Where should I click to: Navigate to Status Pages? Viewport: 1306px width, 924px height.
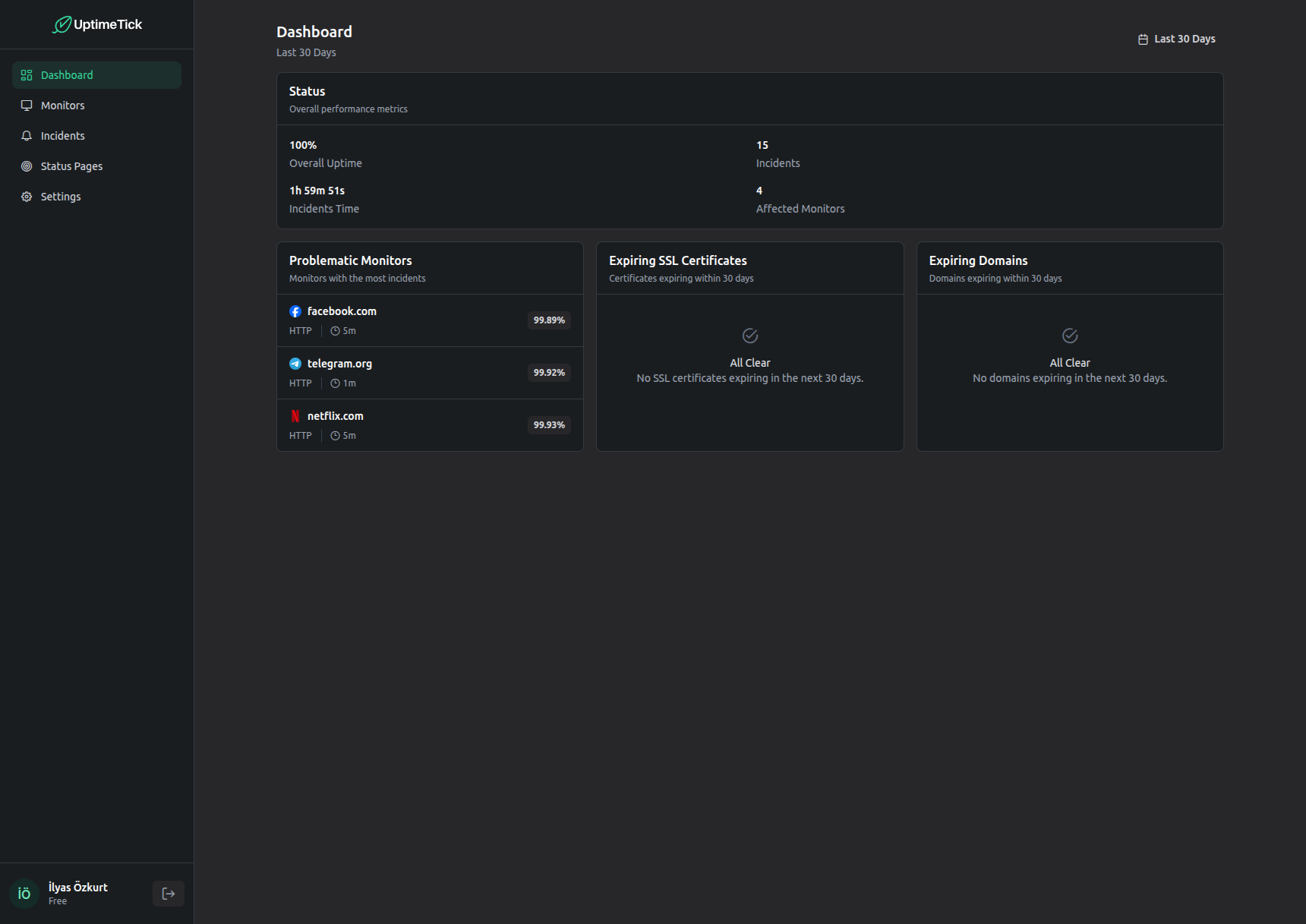click(96, 166)
